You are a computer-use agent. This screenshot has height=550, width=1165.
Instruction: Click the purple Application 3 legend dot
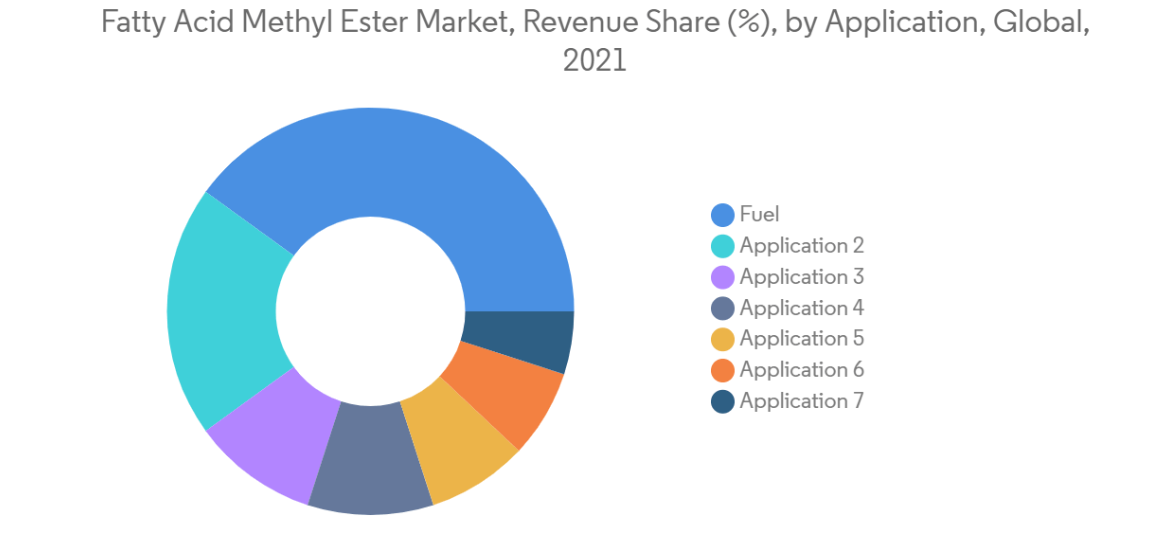(723, 277)
